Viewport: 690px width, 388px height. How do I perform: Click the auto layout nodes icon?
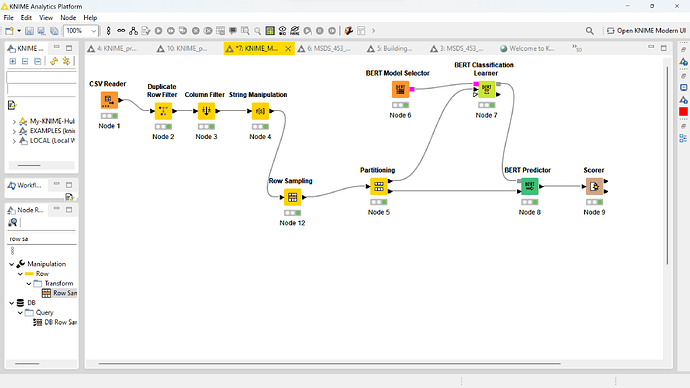pyautogui.click(x=133, y=31)
